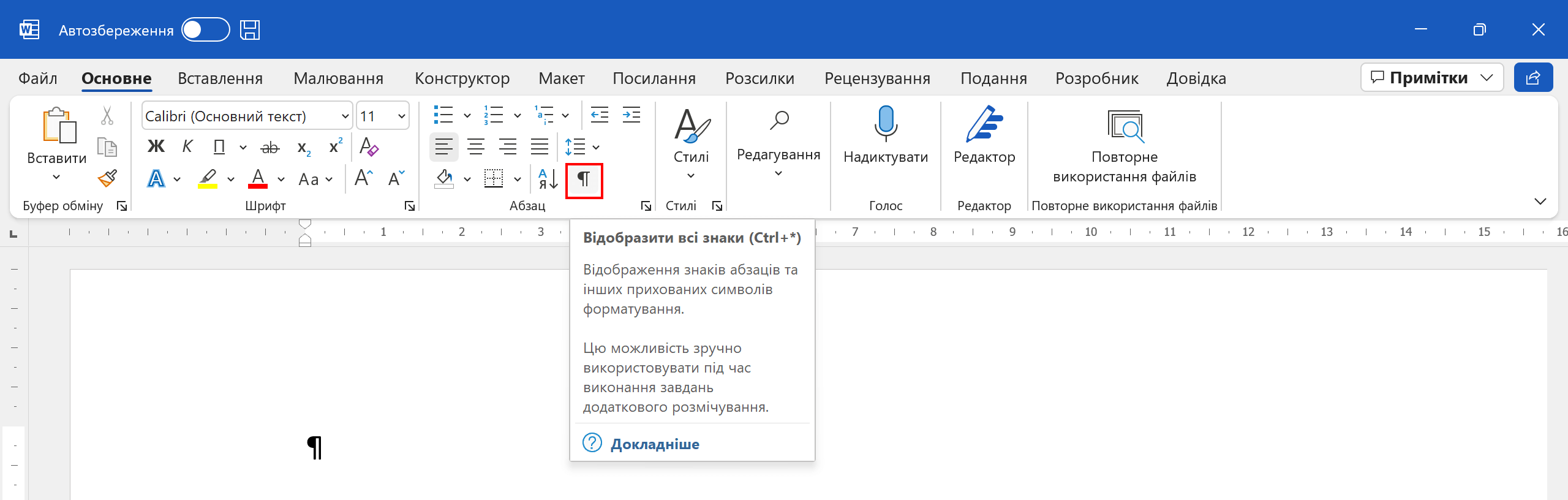Open the Шрифт dialog launcher
The image size is (1568, 500).
410,206
